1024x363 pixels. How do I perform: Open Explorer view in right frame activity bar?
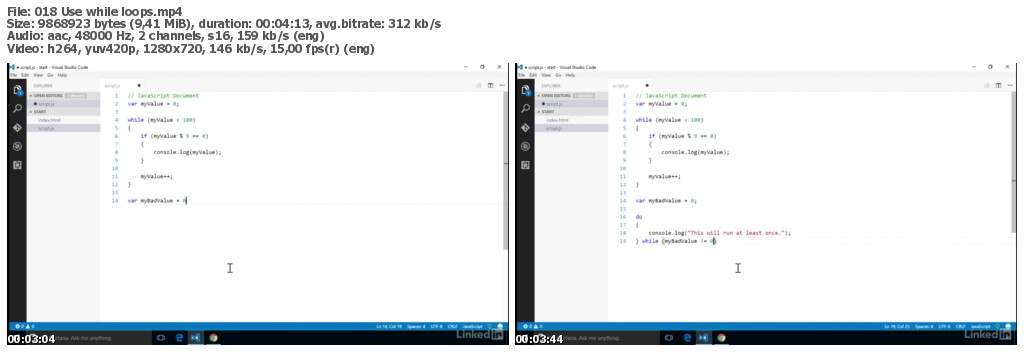(x=526, y=89)
